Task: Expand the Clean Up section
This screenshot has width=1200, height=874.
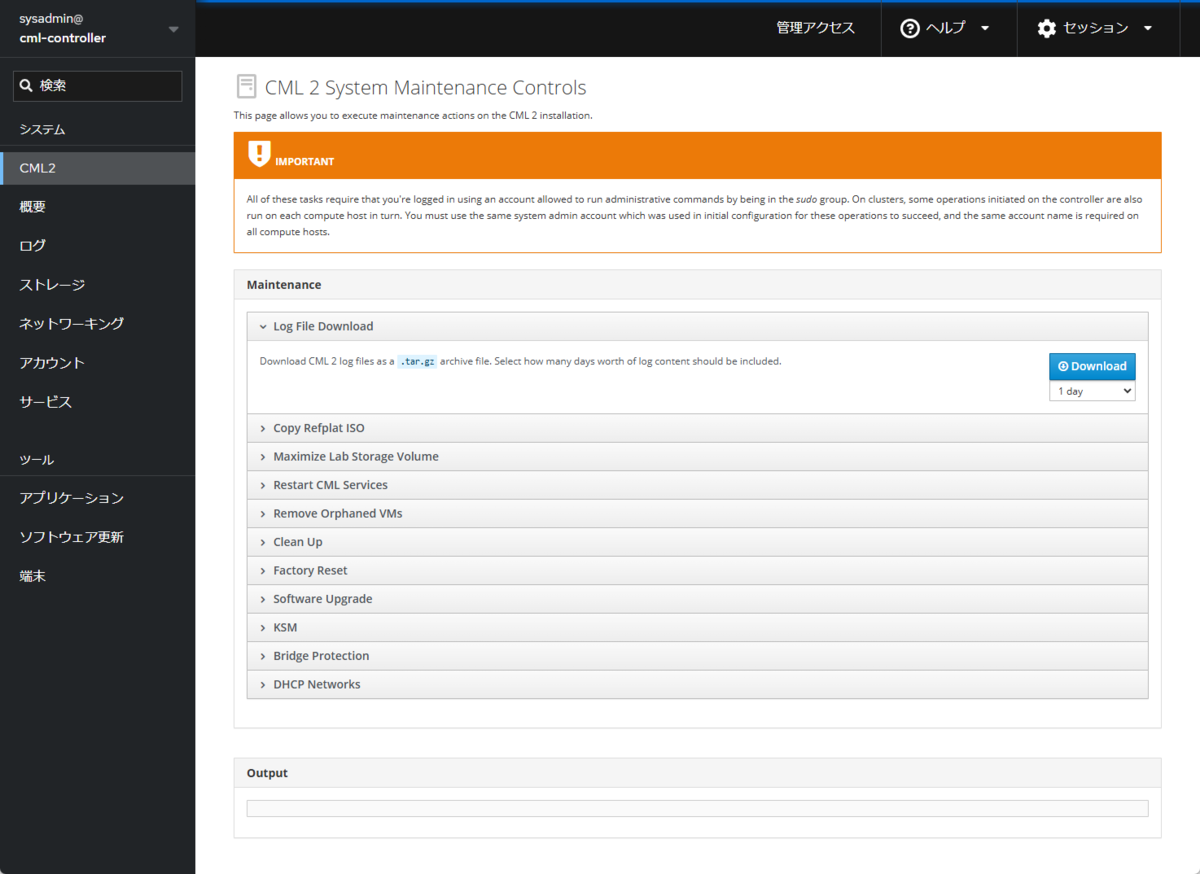Action: point(697,542)
